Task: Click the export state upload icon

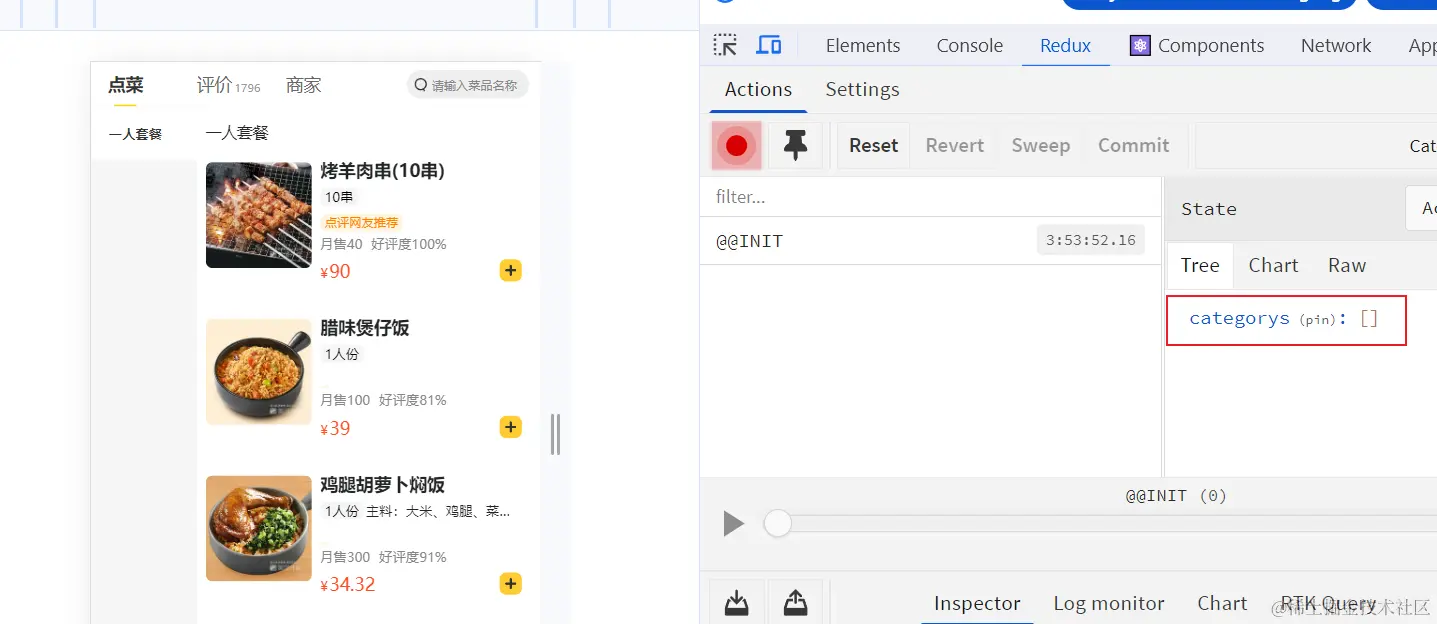Action: 795,603
